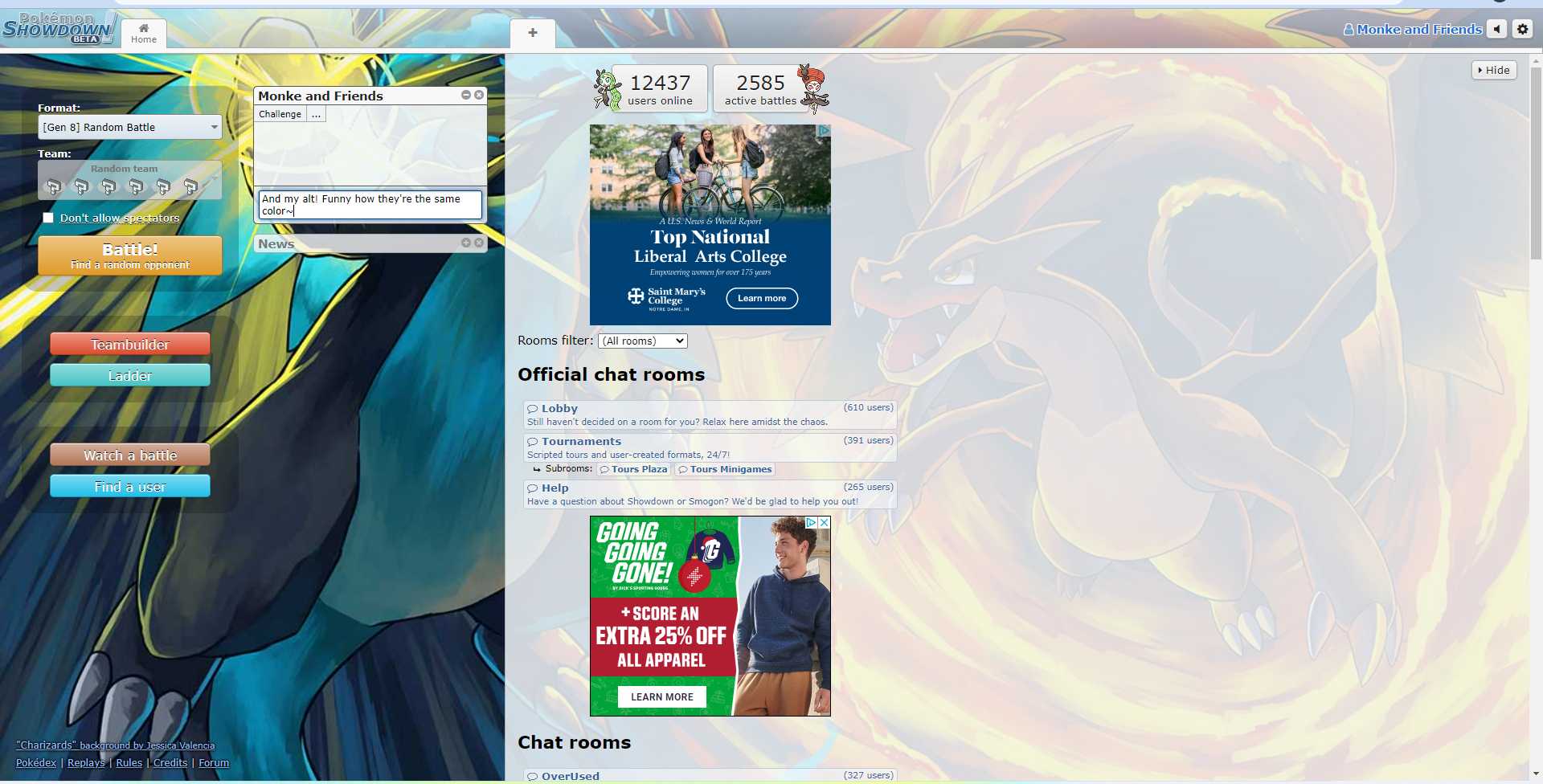
Task: Click the Saint Mary's College ad image
Action: 710,224
